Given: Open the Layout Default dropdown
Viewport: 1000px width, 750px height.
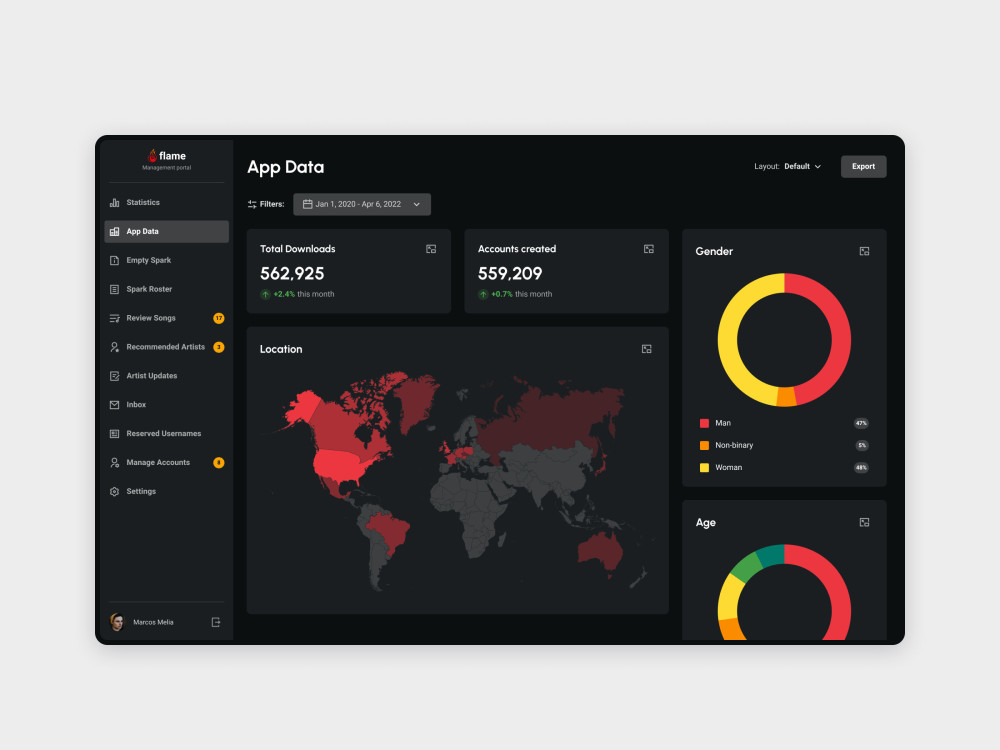Looking at the screenshot, I should point(788,166).
